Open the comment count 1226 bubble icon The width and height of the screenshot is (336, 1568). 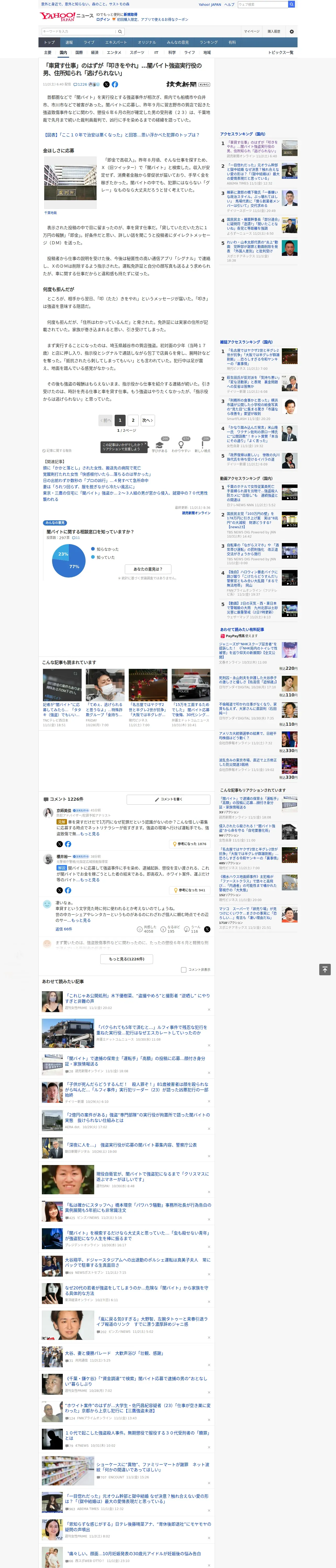click(81, 85)
